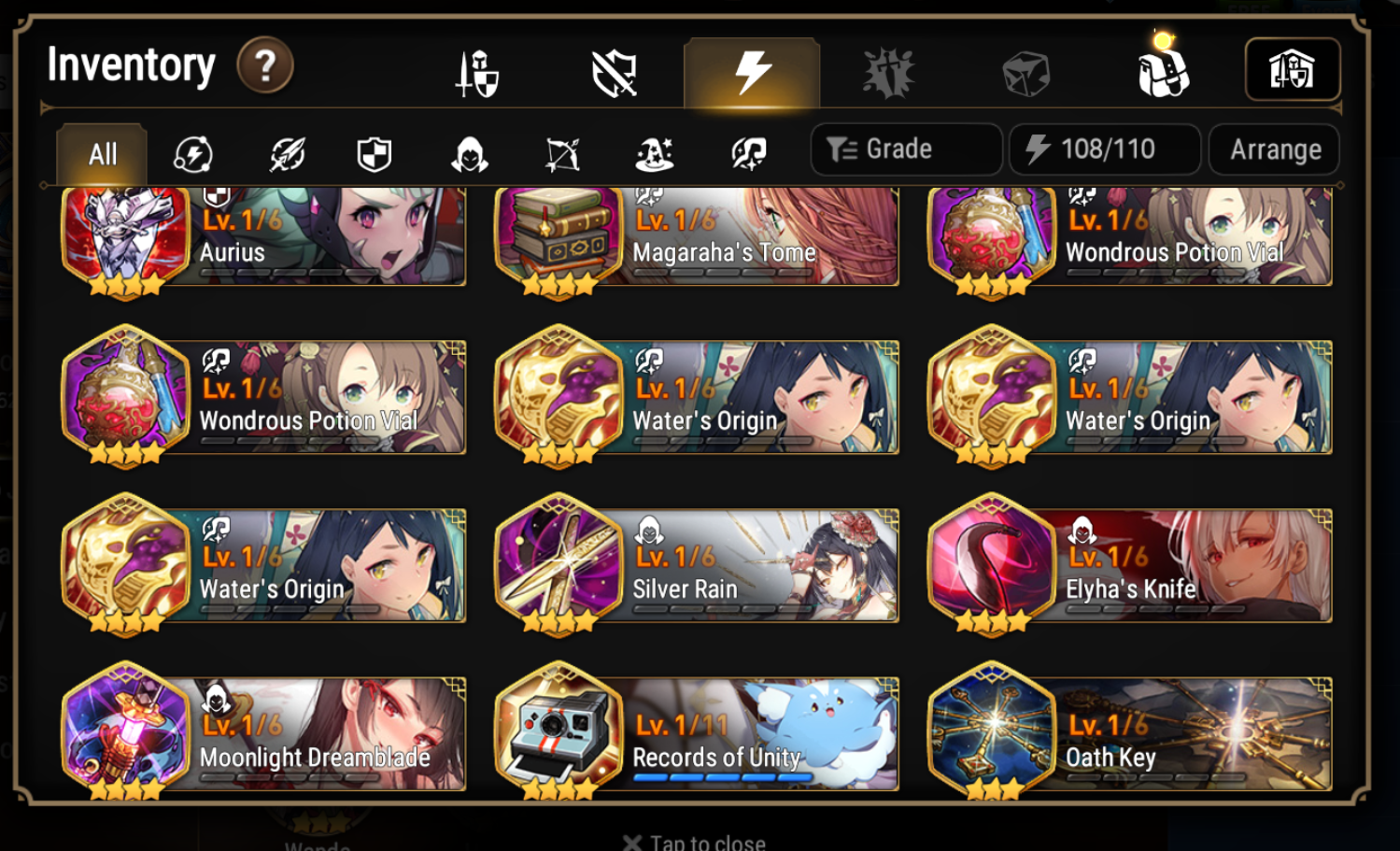Open the backpack inventory tab
The width and height of the screenshot is (1400, 851).
click(1163, 71)
